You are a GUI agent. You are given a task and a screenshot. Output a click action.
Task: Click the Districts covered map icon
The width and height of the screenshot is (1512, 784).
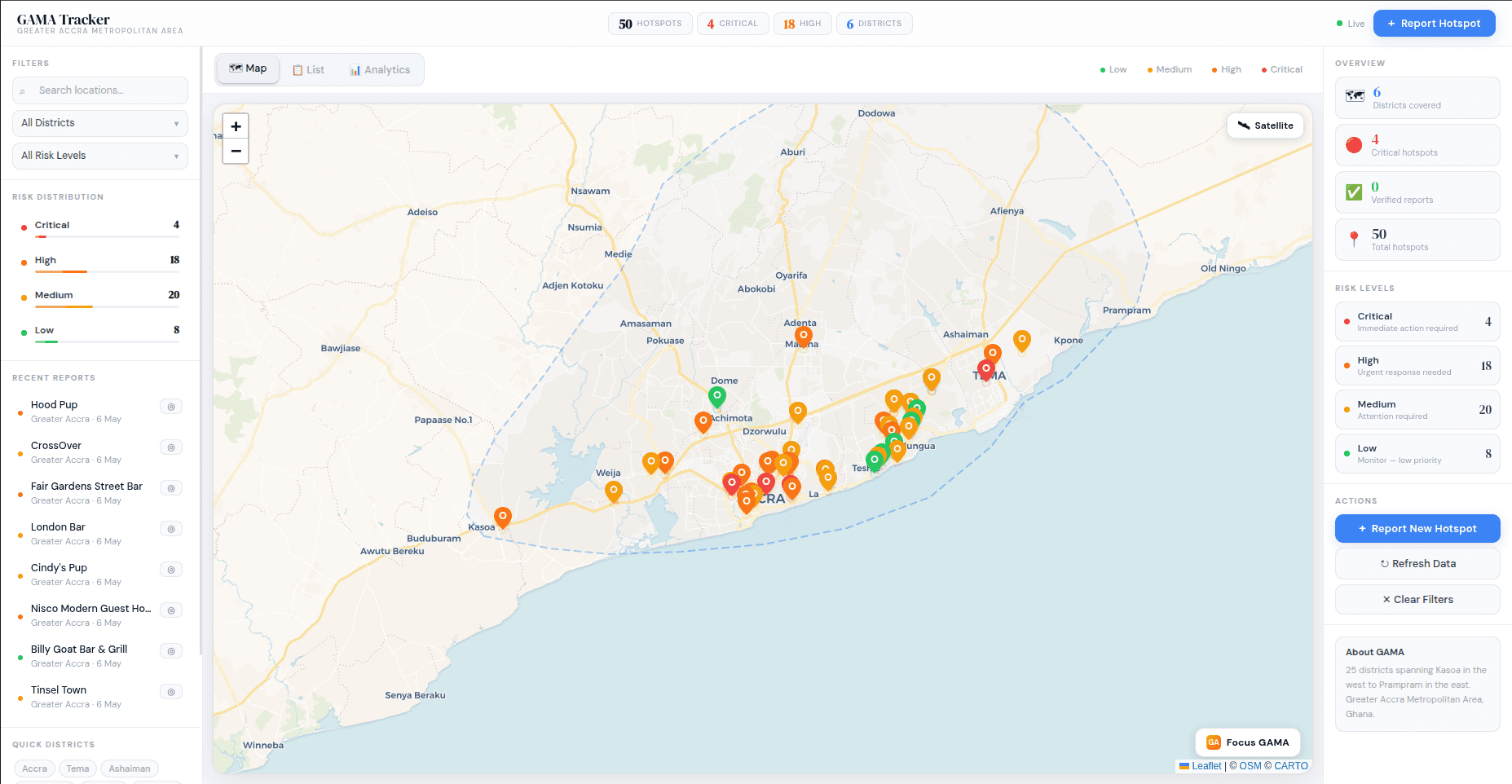[1355, 96]
